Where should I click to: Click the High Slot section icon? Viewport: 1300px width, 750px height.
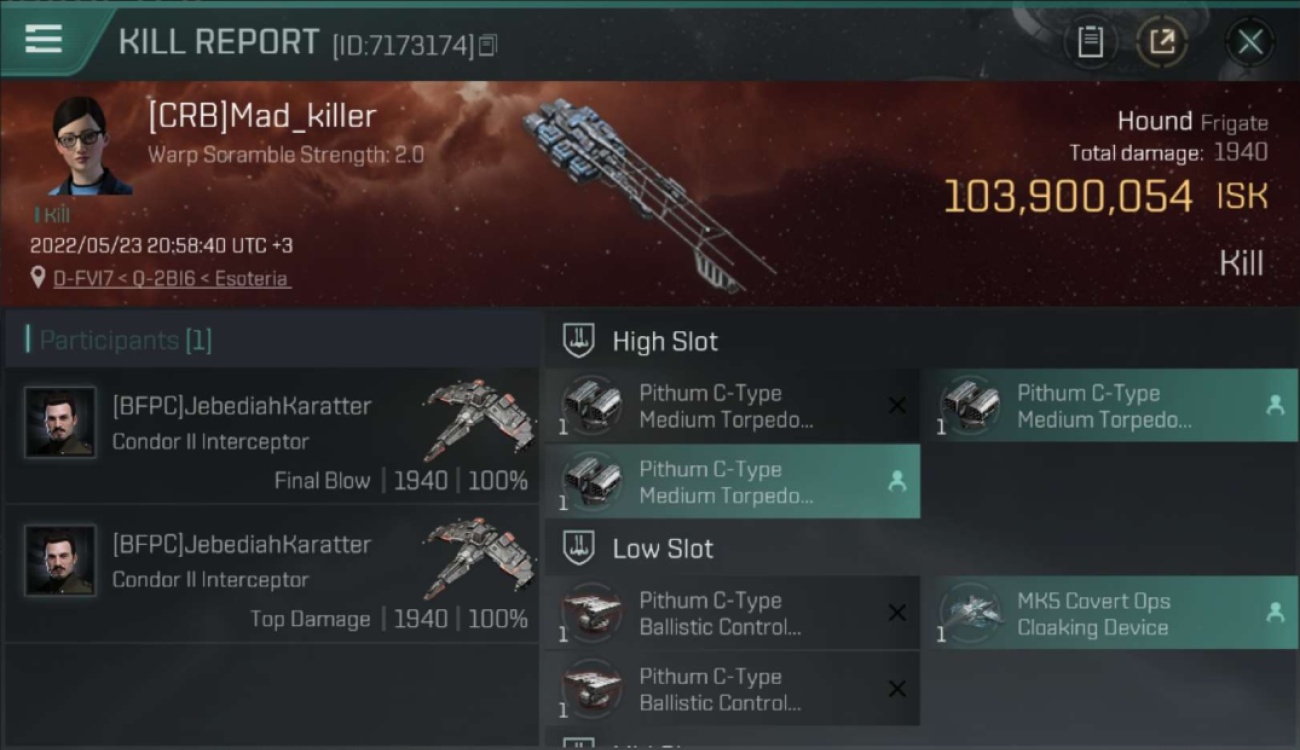pyautogui.click(x=579, y=340)
